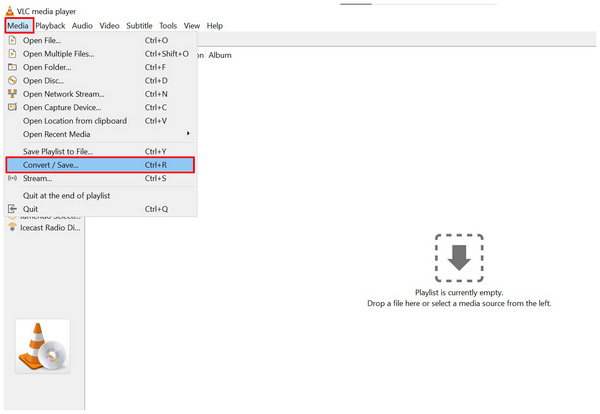
Task: Click the Open Network Stream icon
Action: coord(13,94)
